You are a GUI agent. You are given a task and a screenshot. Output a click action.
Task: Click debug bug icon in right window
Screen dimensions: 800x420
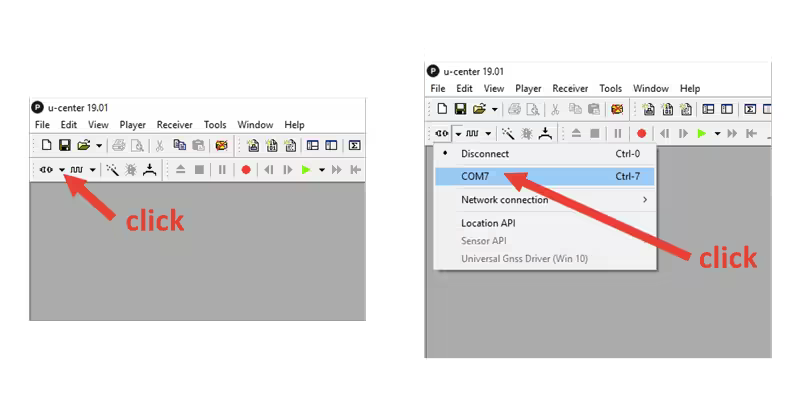point(527,133)
